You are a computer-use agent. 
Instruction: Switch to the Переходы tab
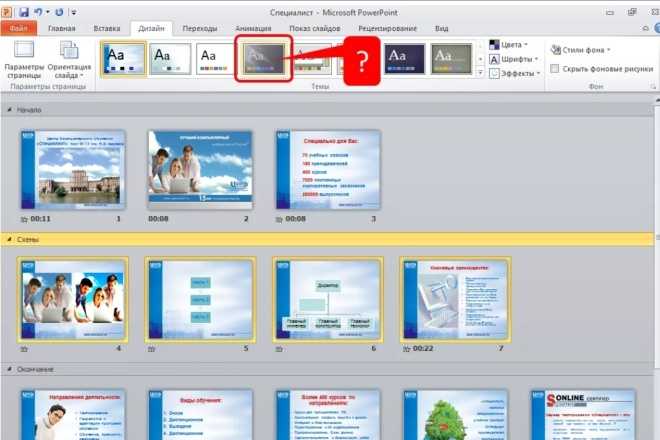pos(200,28)
